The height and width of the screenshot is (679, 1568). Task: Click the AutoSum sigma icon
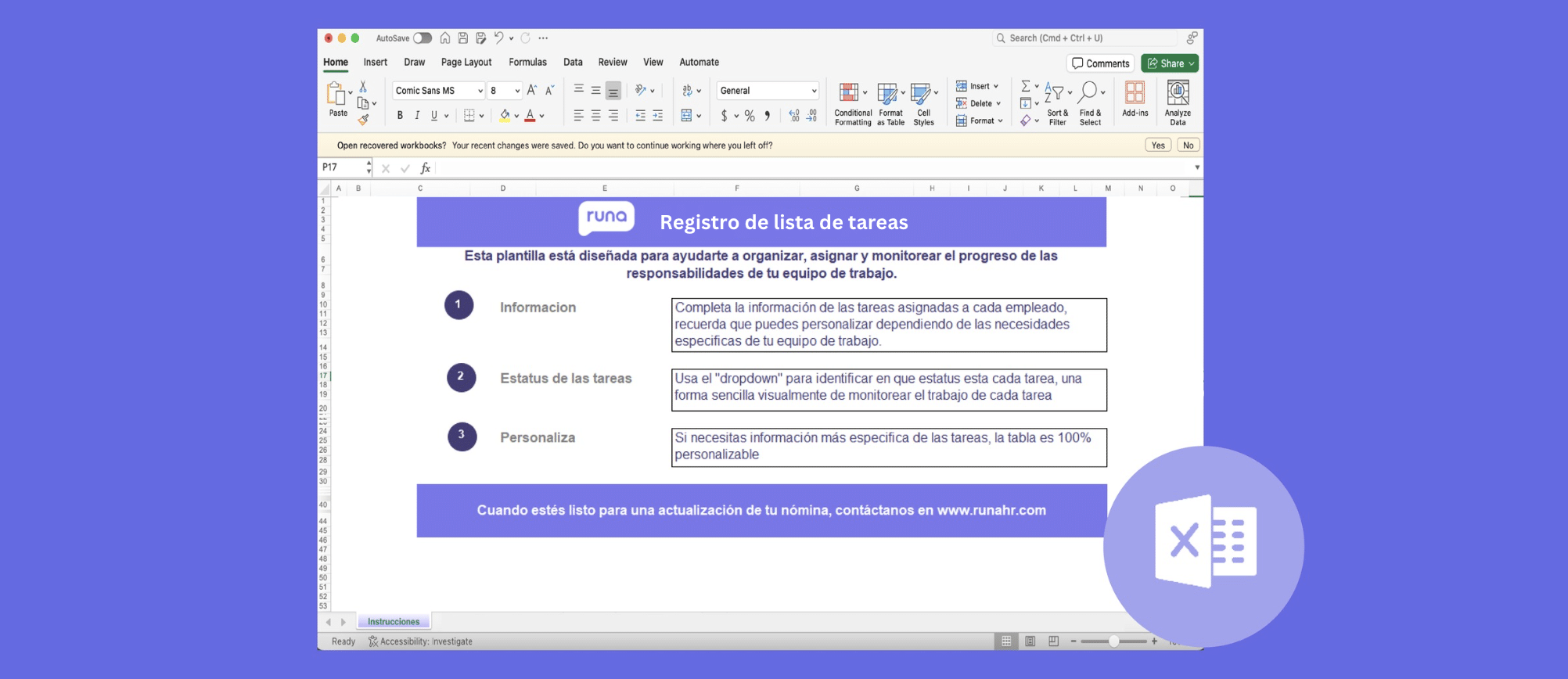click(x=1025, y=86)
